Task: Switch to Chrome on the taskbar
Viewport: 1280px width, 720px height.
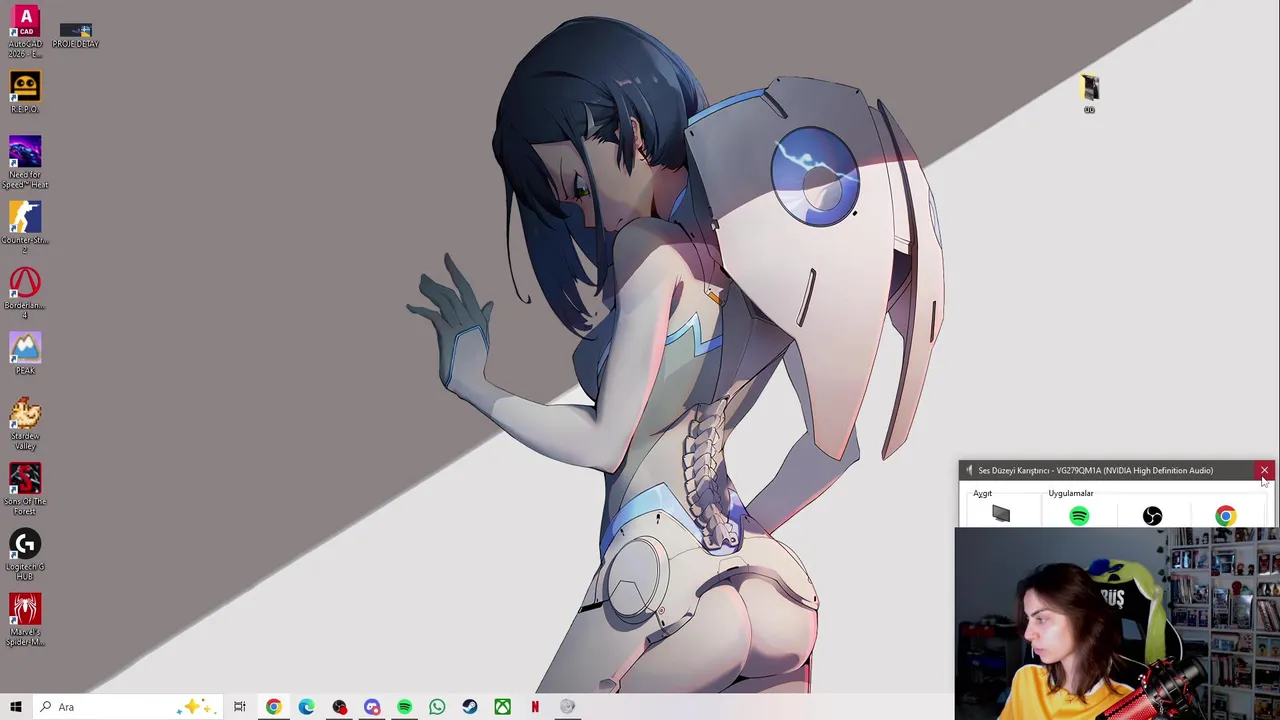Action: click(x=273, y=707)
